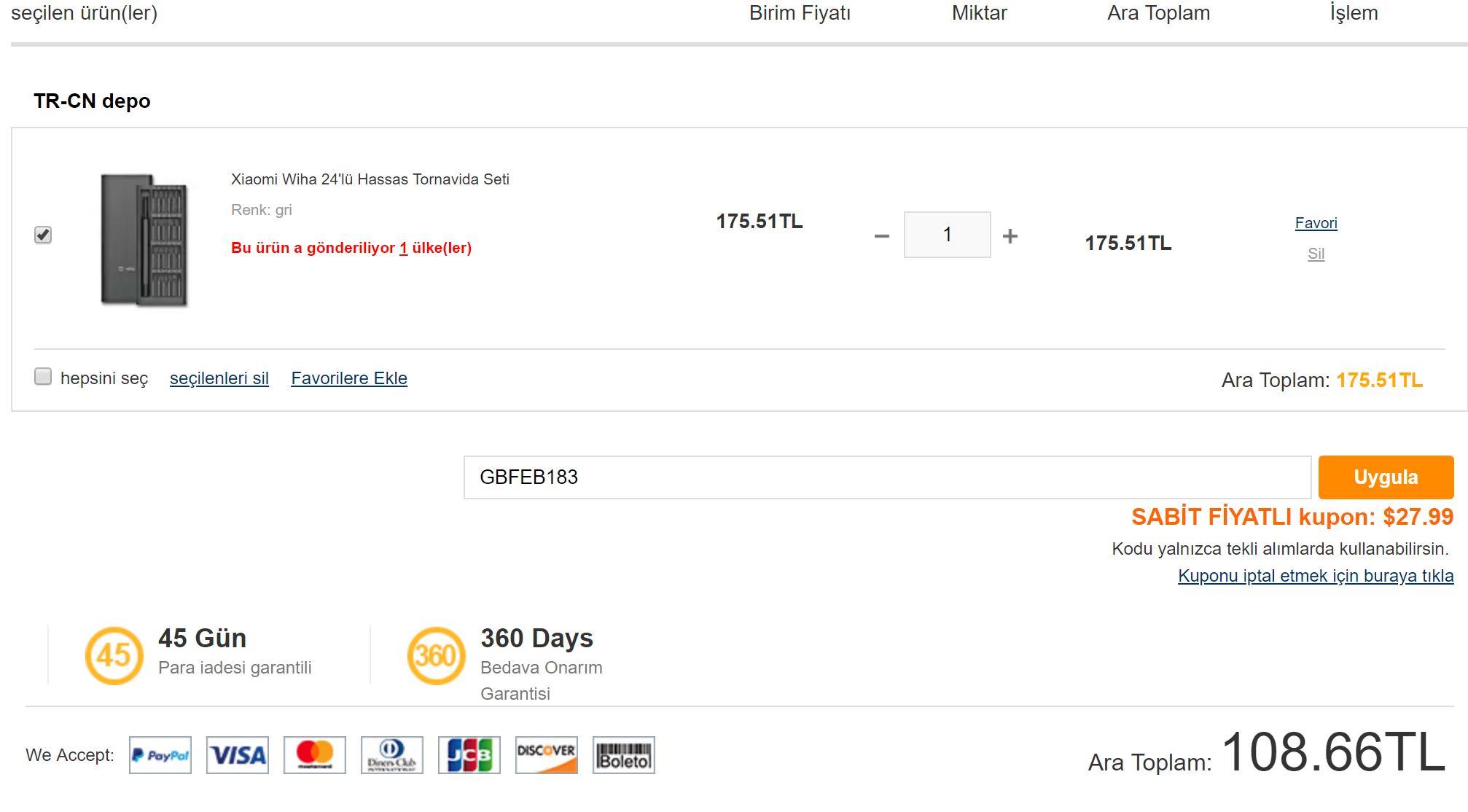Click the 360 Days repair badge
This screenshot has height=812, width=1468.
pyautogui.click(x=436, y=655)
